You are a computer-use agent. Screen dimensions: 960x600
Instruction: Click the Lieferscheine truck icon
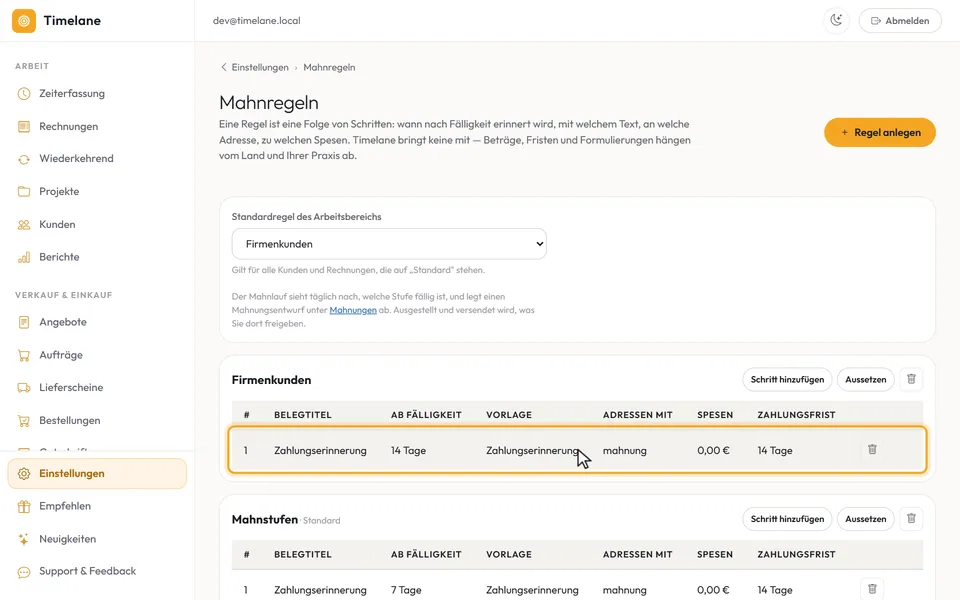(x=24, y=388)
